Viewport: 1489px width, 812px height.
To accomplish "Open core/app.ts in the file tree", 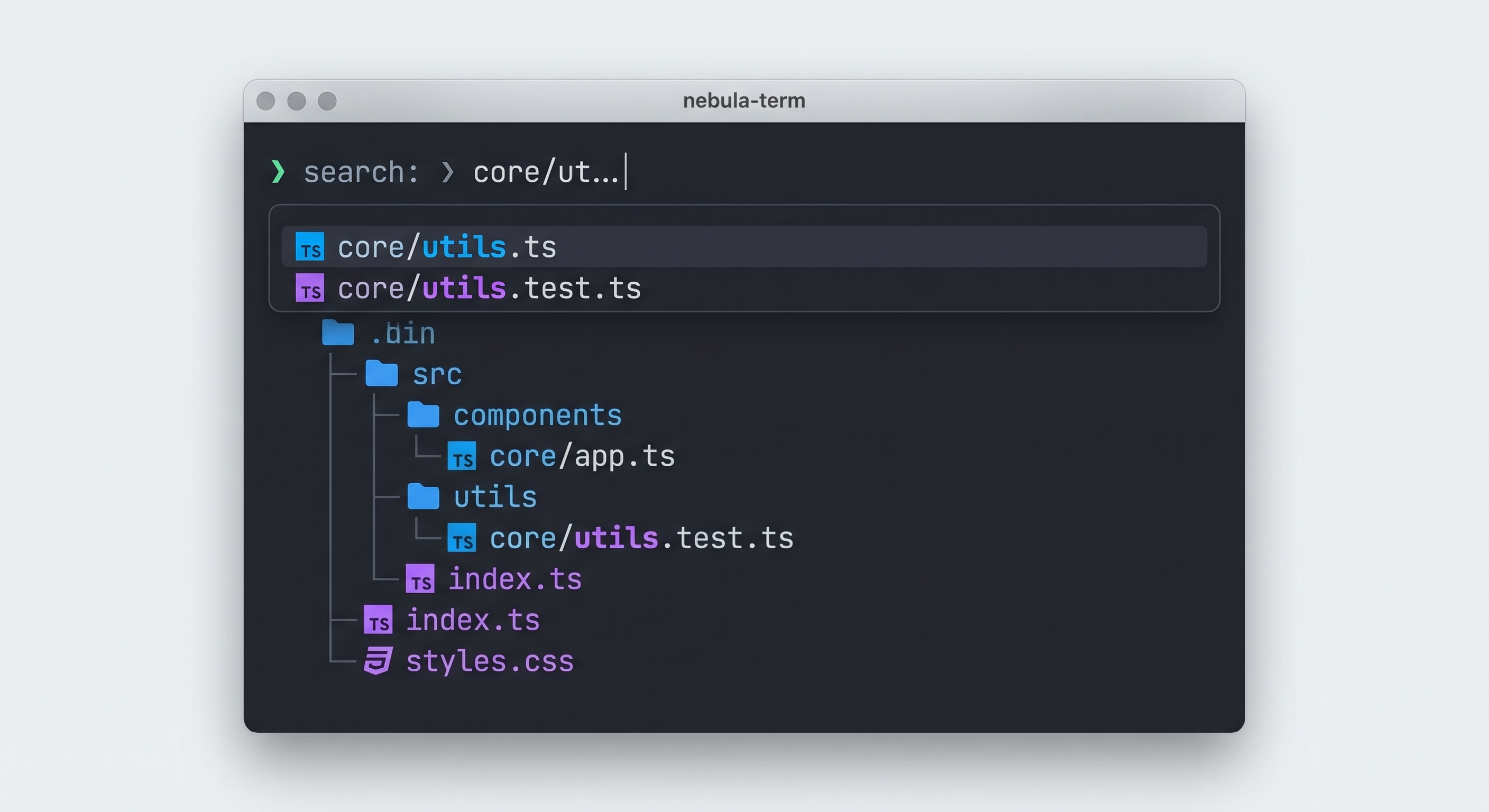I will click(582, 457).
